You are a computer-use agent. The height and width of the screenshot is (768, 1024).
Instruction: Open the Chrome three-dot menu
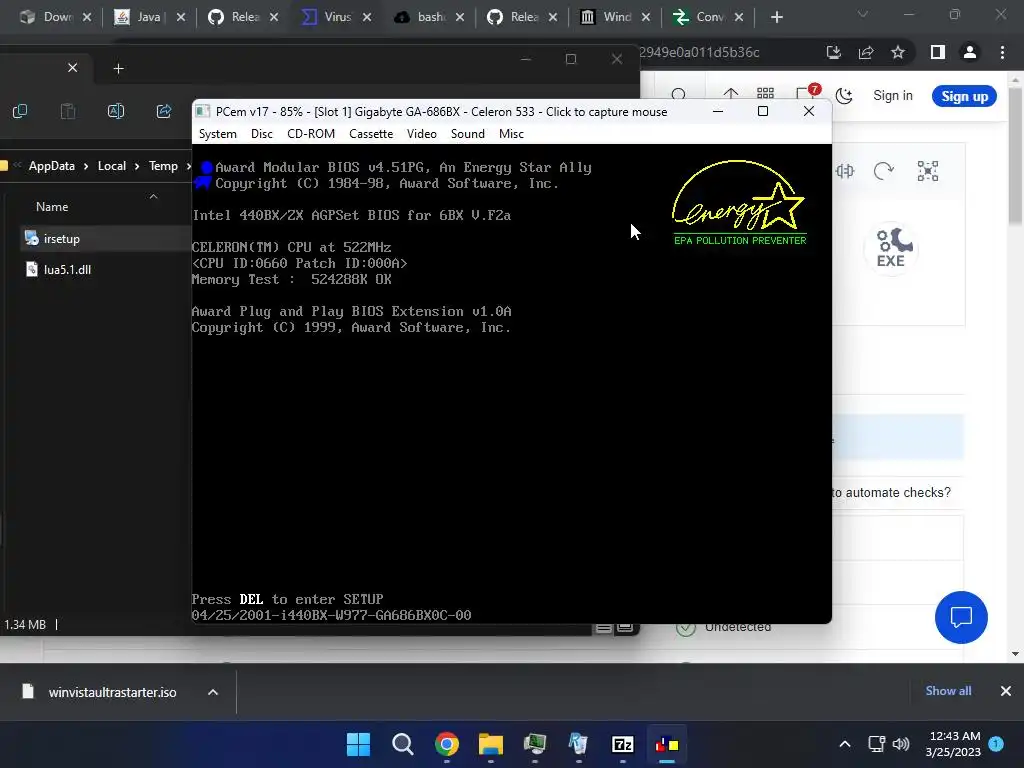1002,52
